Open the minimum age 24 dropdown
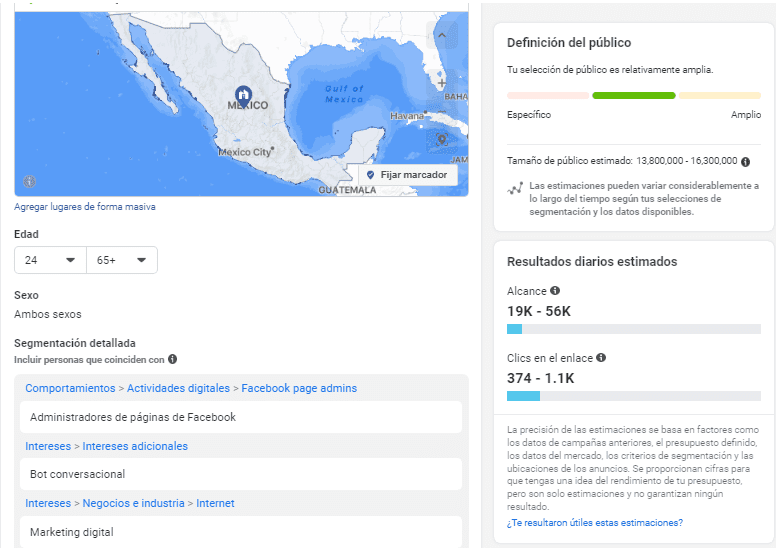Screen dimensions: 776x548 coord(50,260)
